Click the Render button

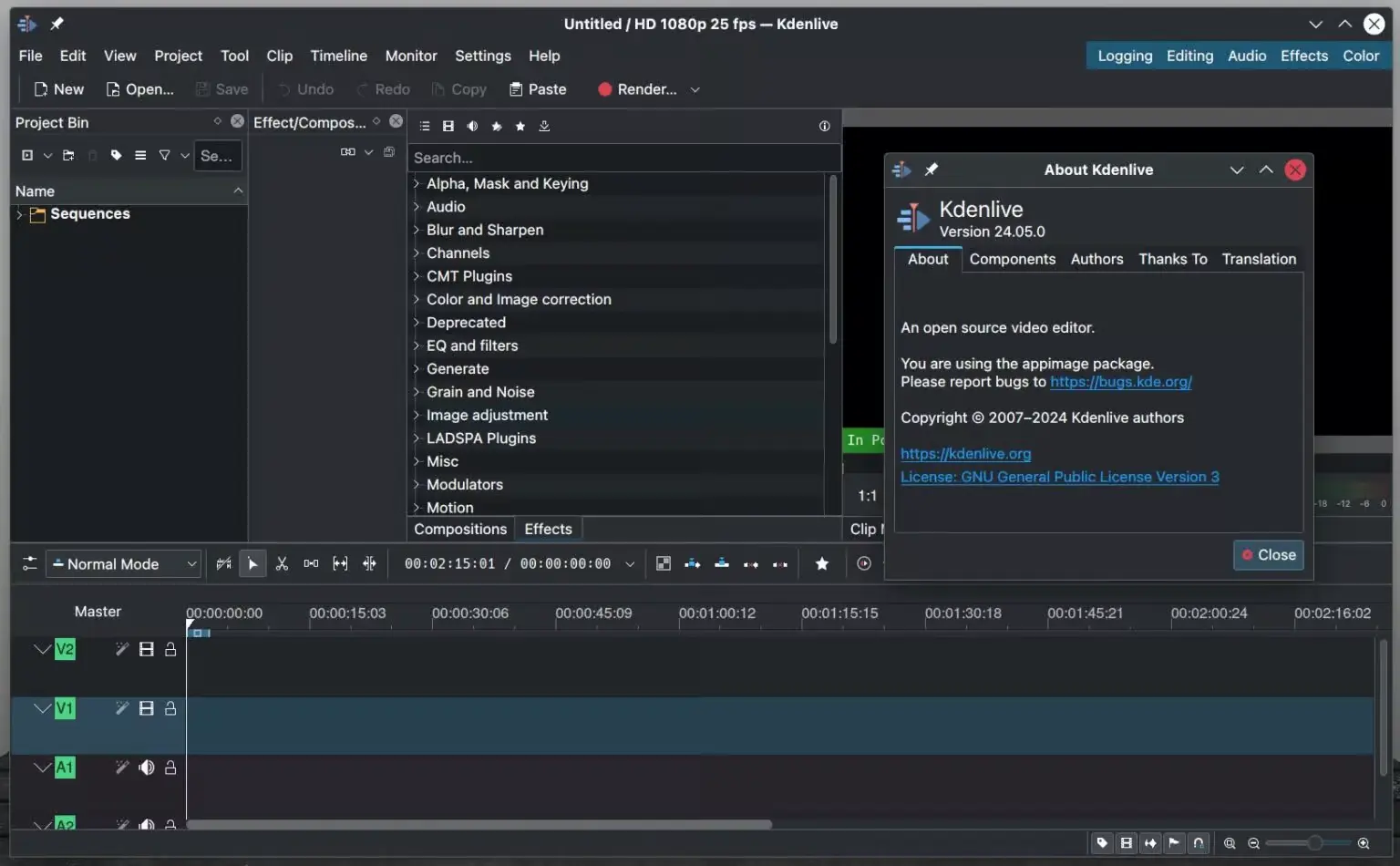point(637,89)
